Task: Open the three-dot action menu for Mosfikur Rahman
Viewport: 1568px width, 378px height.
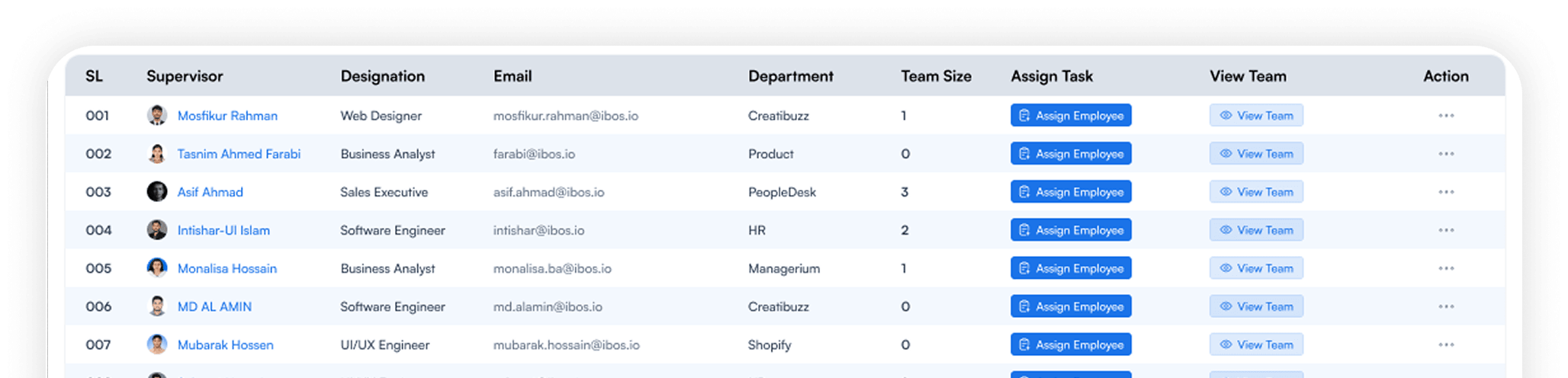Action: [1446, 116]
